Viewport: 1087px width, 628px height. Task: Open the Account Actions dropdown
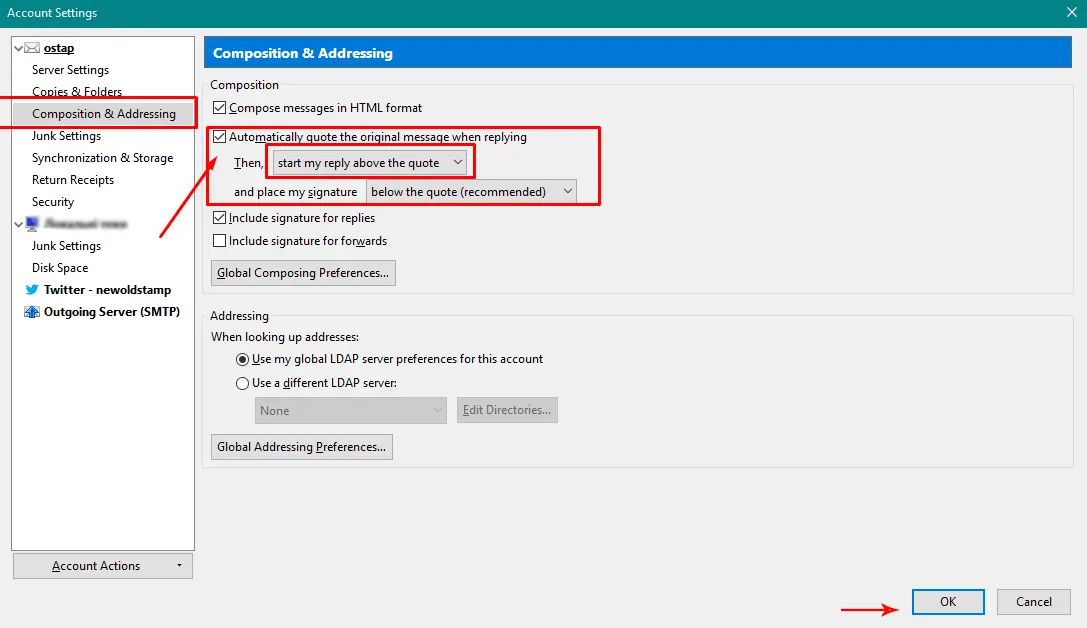103,566
